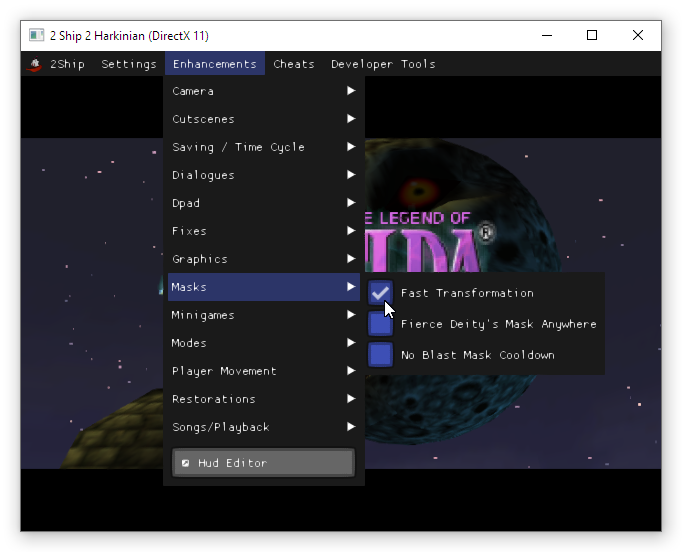Select the Player Movement menu entry
The image size is (682, 552).
(264, 371)
